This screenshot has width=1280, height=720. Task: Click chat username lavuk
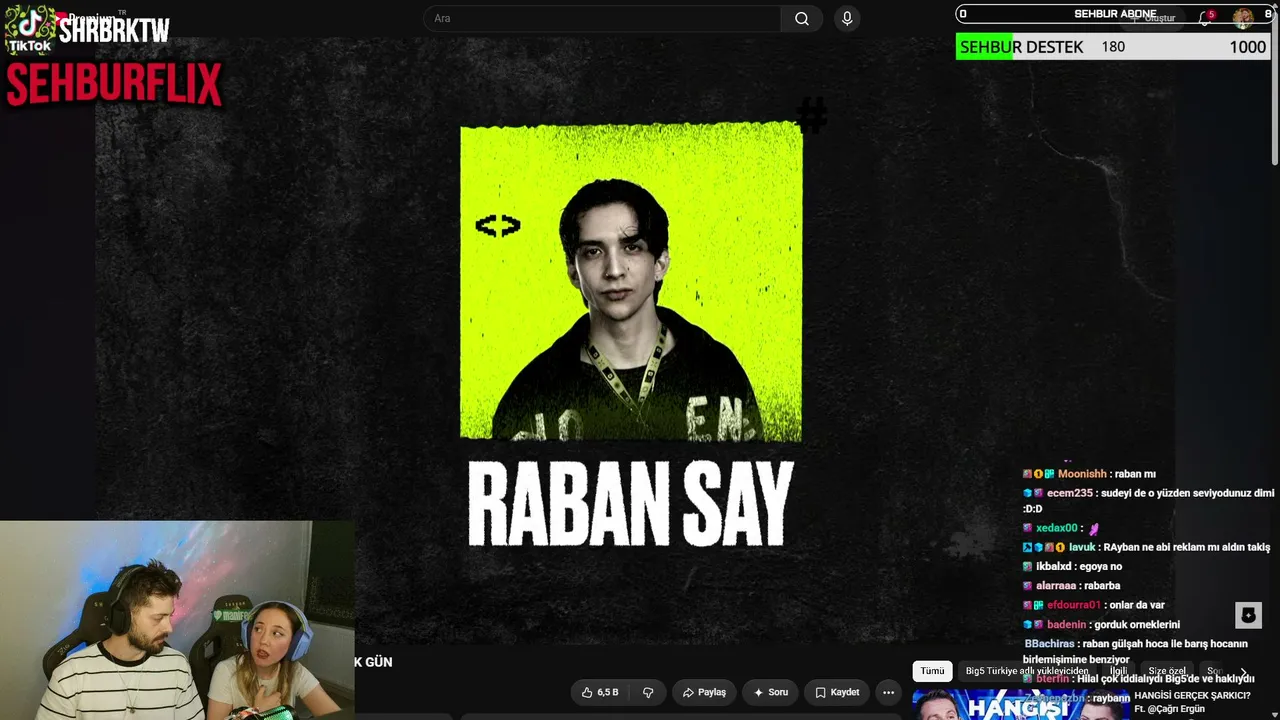tap(1082, 547)
